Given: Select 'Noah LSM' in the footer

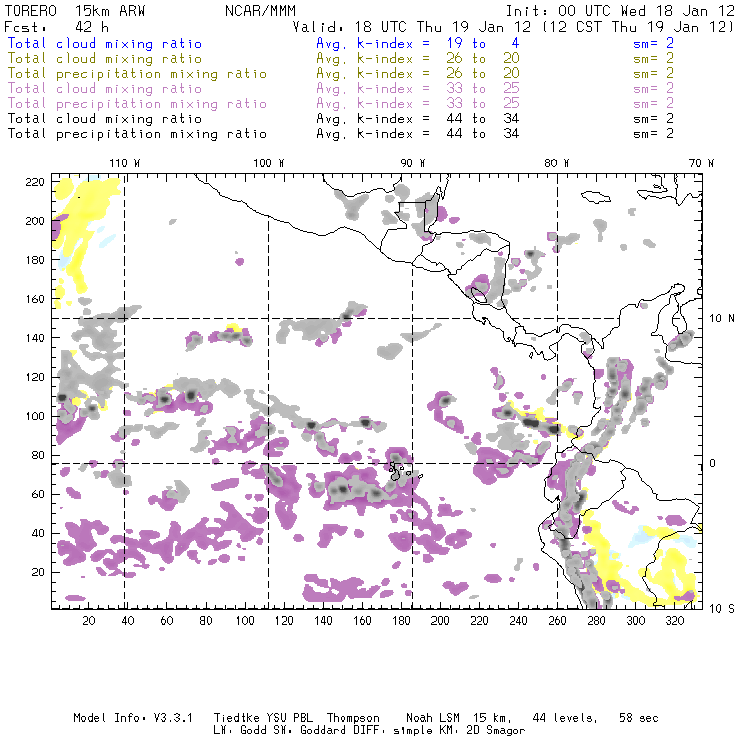Looking at the screenshot, I should click(x=433, y=718).
